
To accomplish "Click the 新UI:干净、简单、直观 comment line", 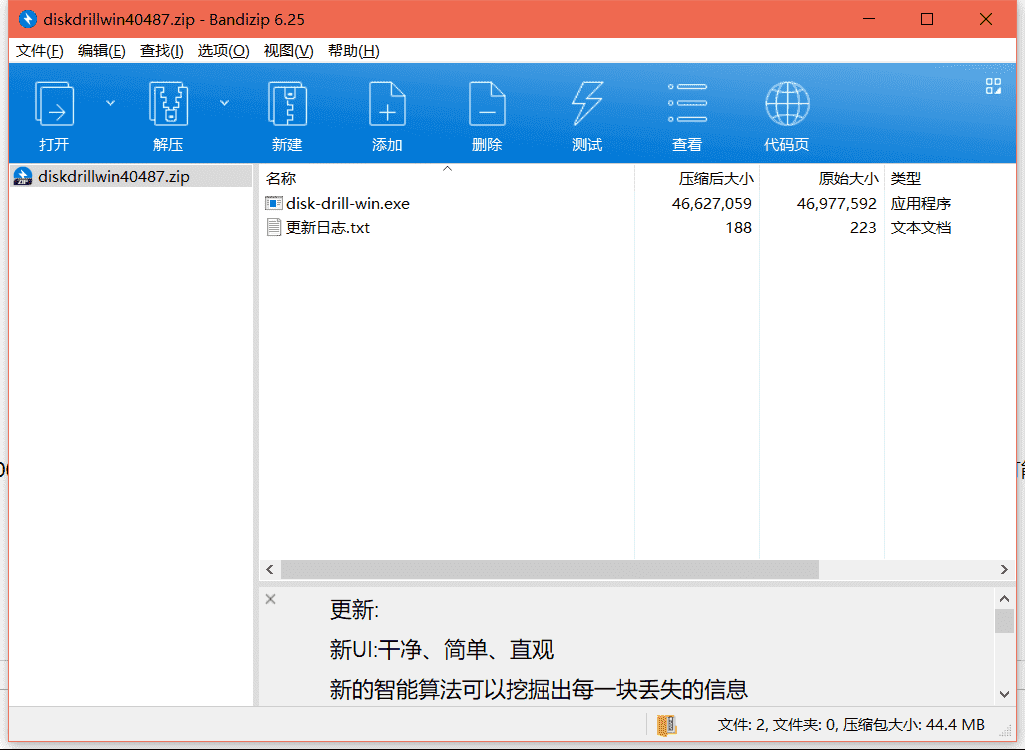I will (442, 649).
